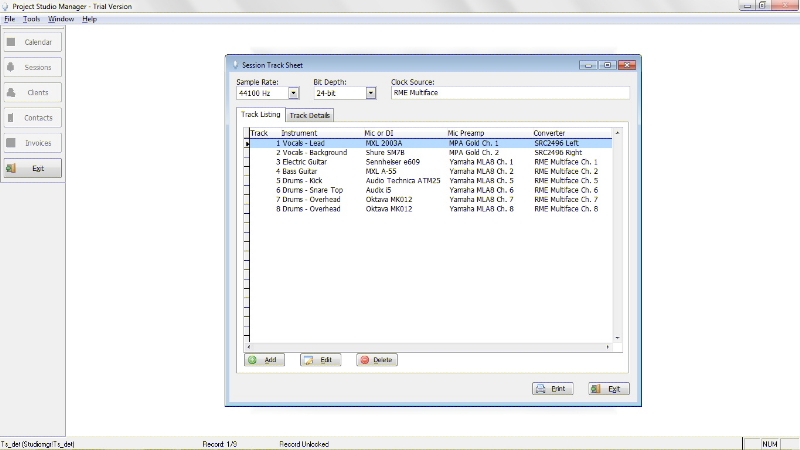800x450 pixels.
Task: Click the sidebar Exit door icon
Action: click(x=12, y=168)
